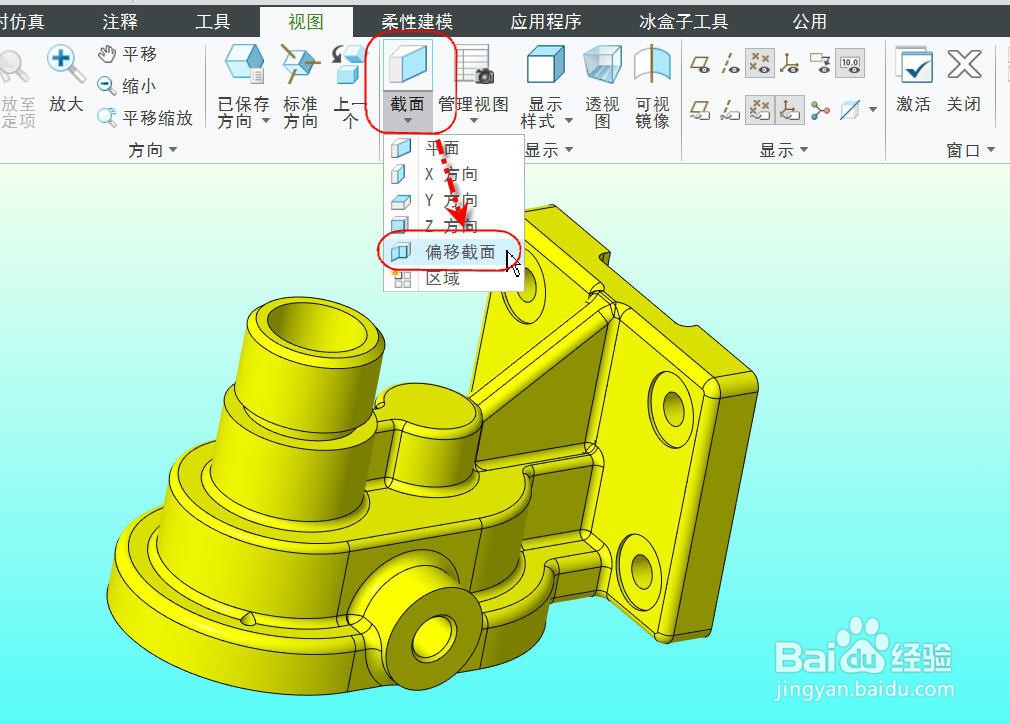Screen dimensions: 1010x724
Task: Toggle coordinate system tag display lower row
Action: (x=789, y=110)
